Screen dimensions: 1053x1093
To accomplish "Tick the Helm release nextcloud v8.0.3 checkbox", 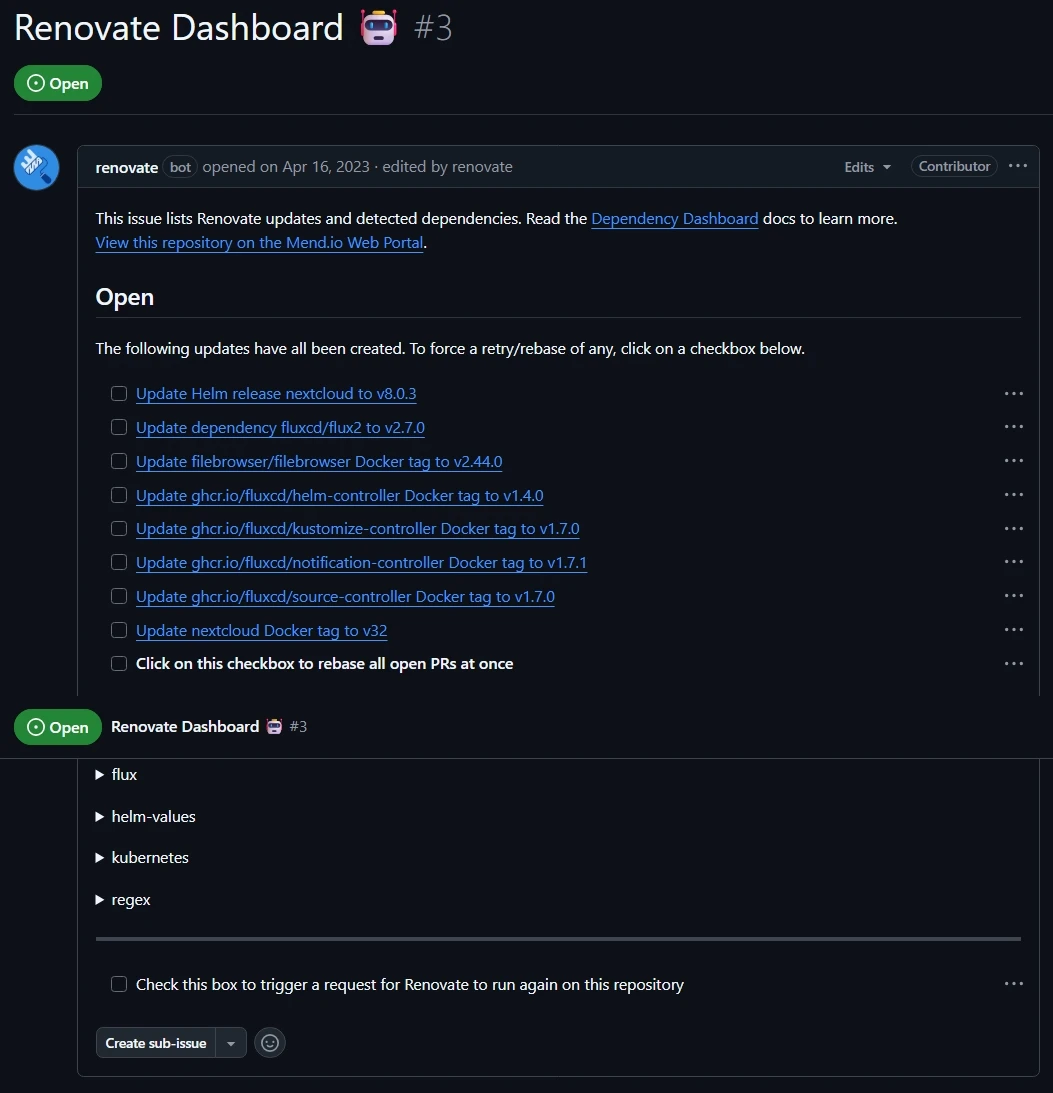I will pyautogui.click(x=119, y=394).
